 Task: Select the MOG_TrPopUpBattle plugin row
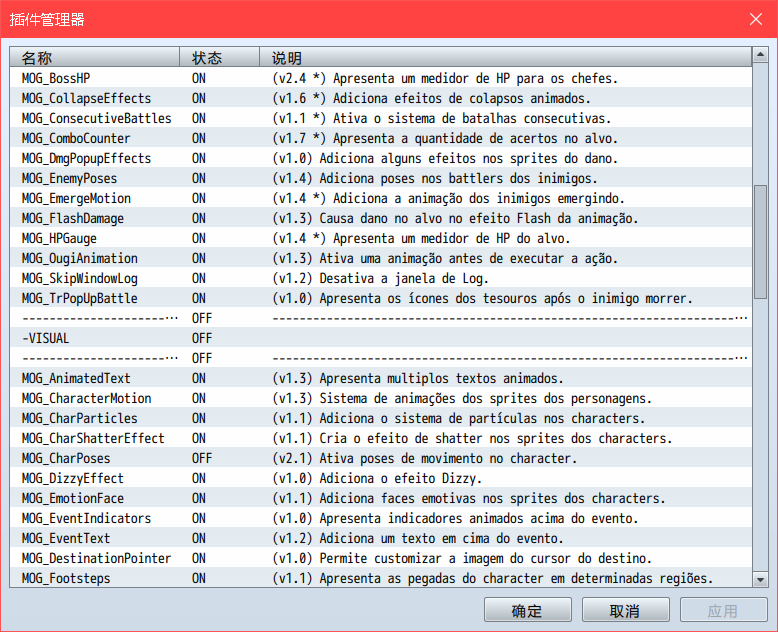tap(381, 298)
